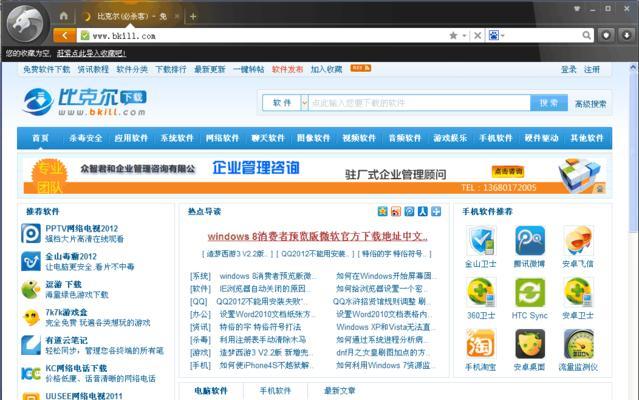Click the software search input field

[x=419, y=103]
